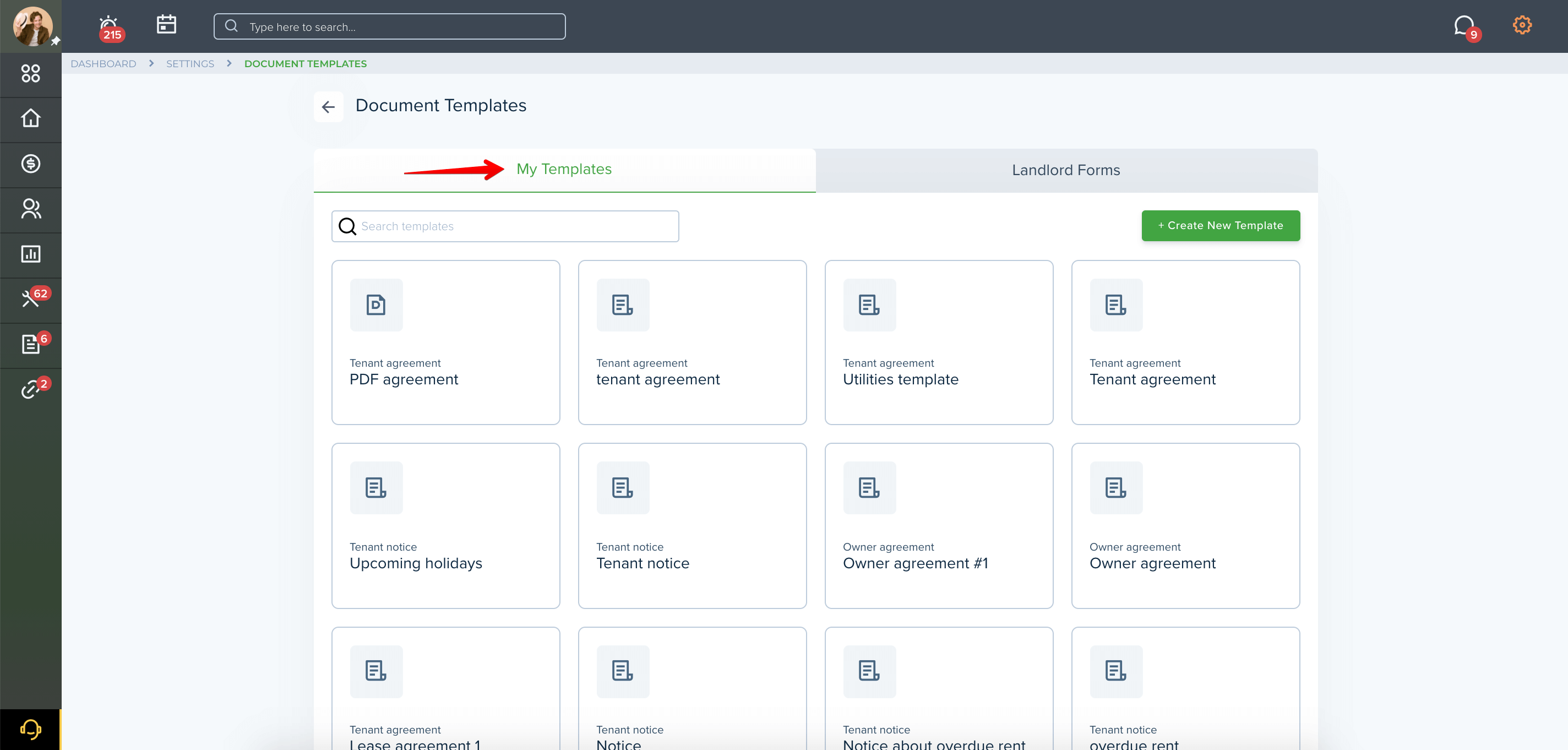Open the lowercase tenant agreement card

click(692, 343)
